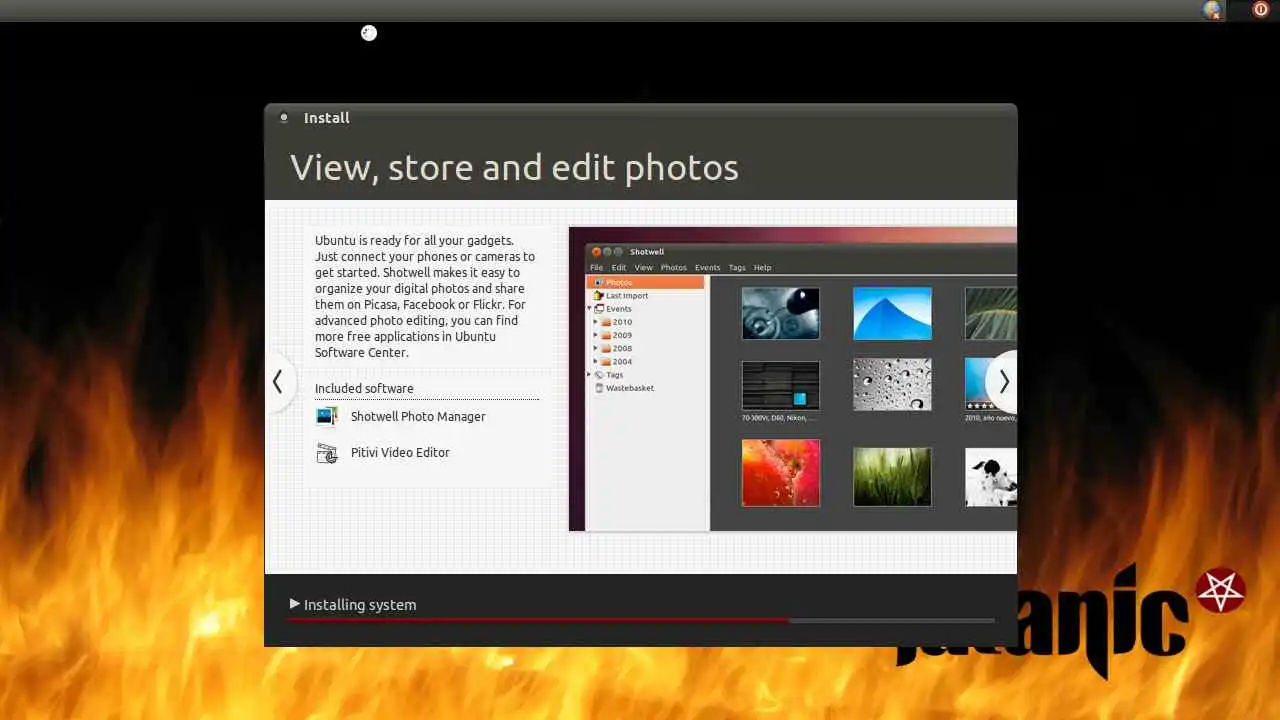
Task: Click the Pitivi Video Editor label
Action: 400,452
